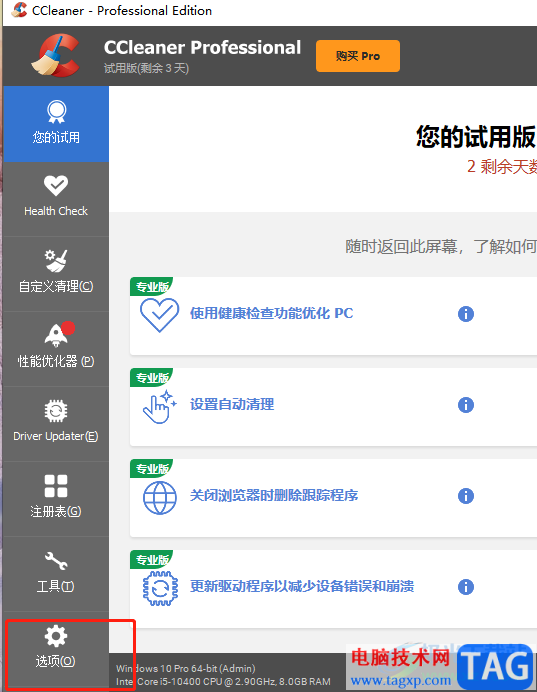Click the wrench tools icon
537x692 pixels.
click(56, 560)
